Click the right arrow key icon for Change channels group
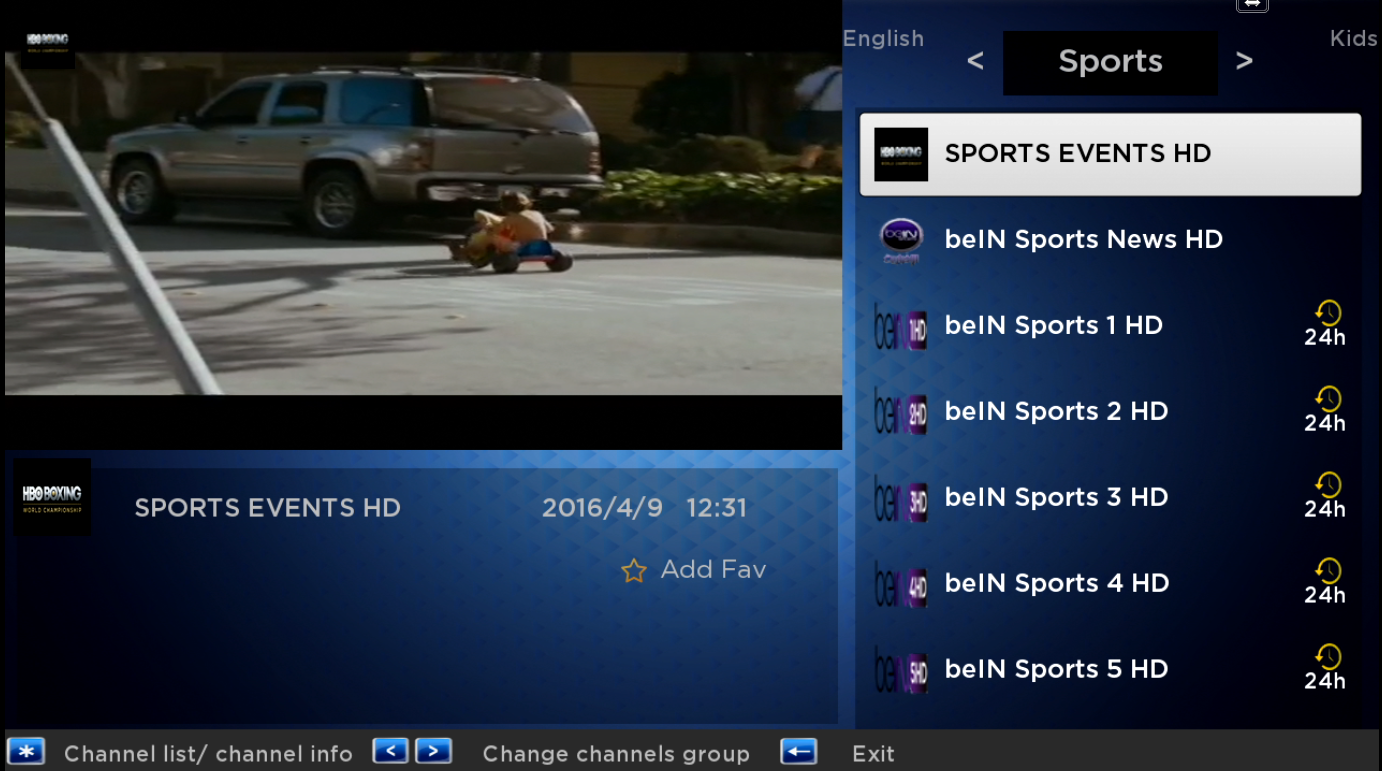Image resolution: width=1382 pixels, height=771 pixels. pyautogui.click(x=433, y=752)
